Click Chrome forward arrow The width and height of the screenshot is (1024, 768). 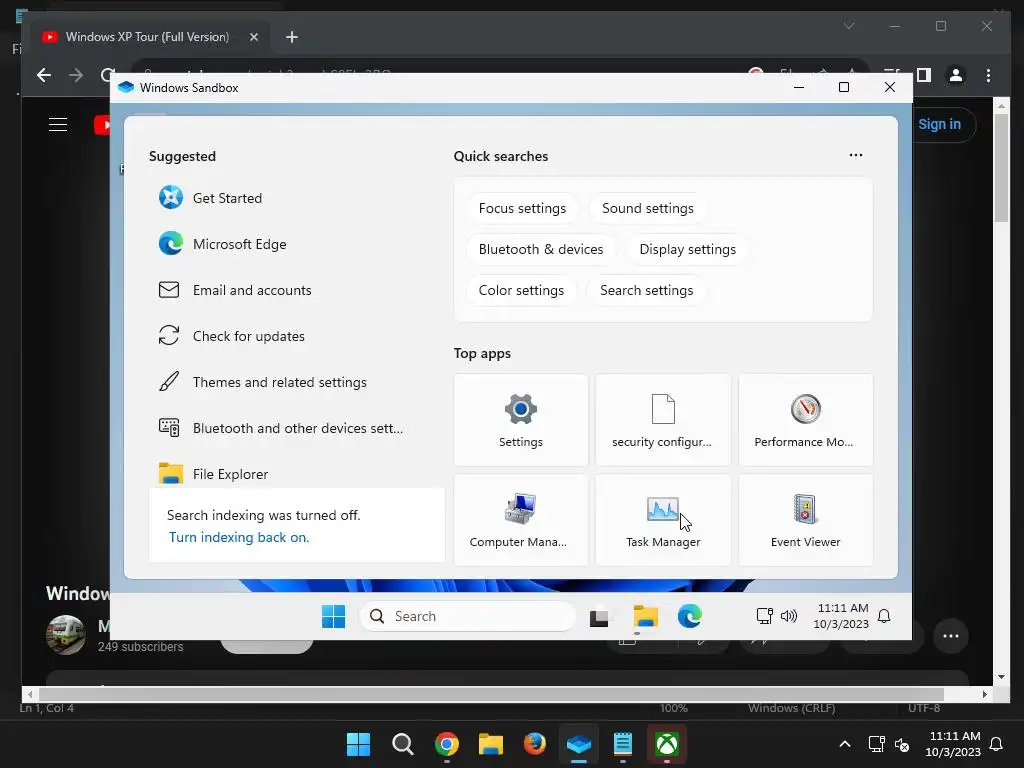tap(76, 75)
